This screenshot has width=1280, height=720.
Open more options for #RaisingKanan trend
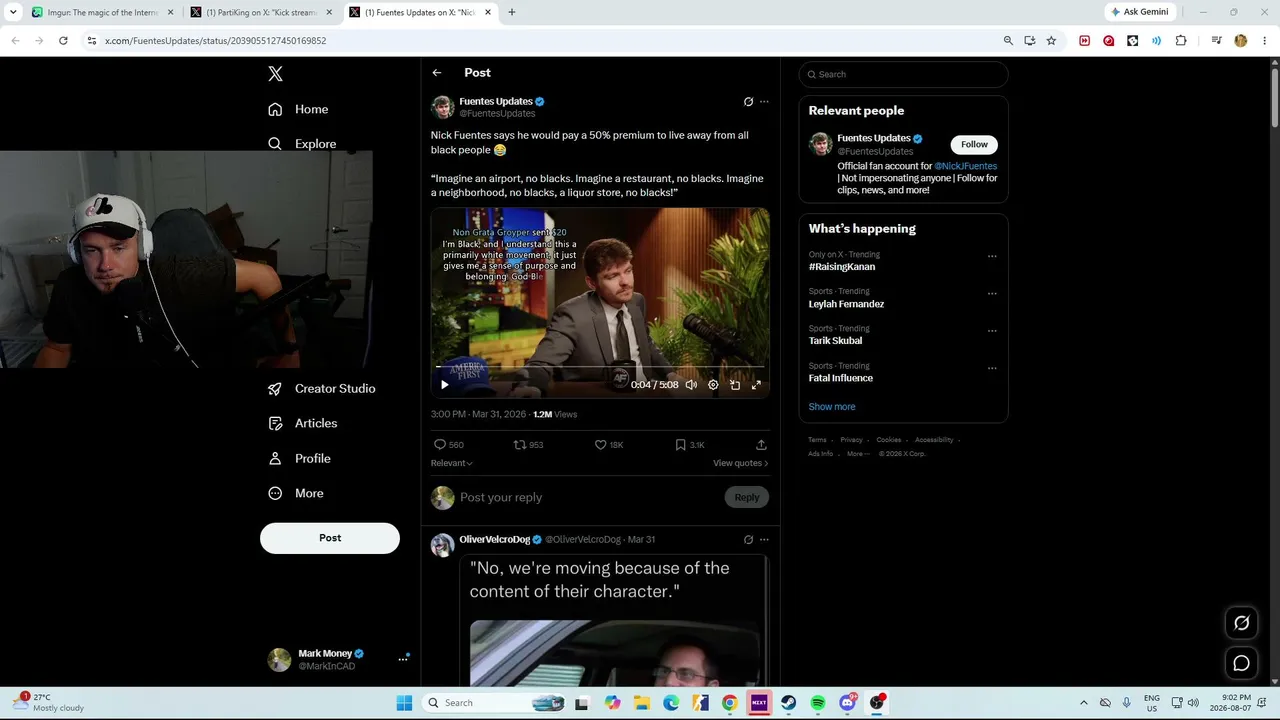[x=992, y=256]
